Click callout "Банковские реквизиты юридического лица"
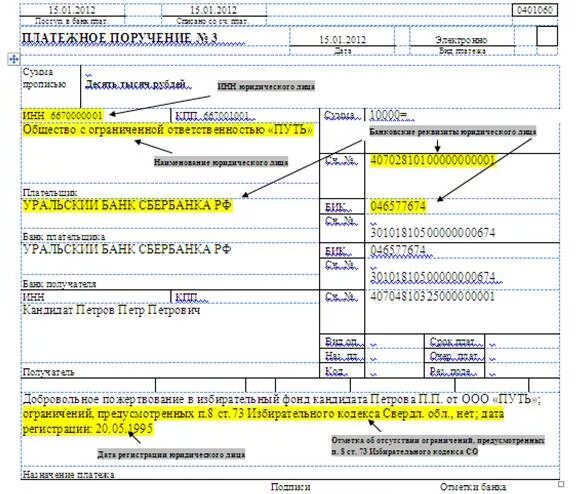This screenshot has width=577, height=494. point(453,131)
